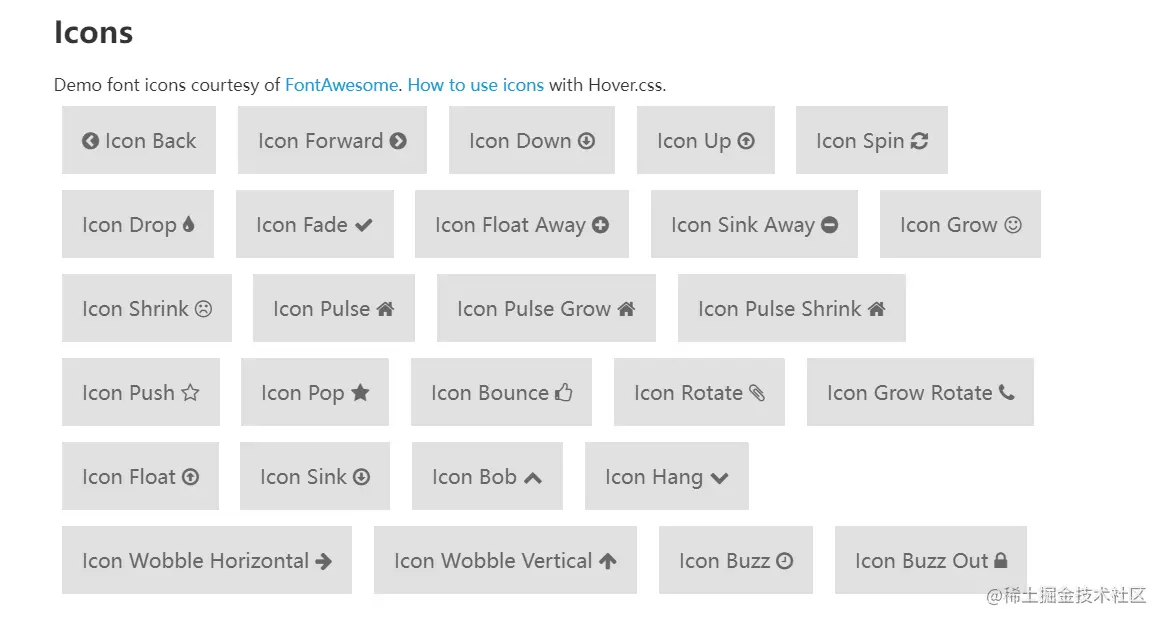The image size is (1166, 625).
Task: Open the How to use icons link
Action: [475, 85]
